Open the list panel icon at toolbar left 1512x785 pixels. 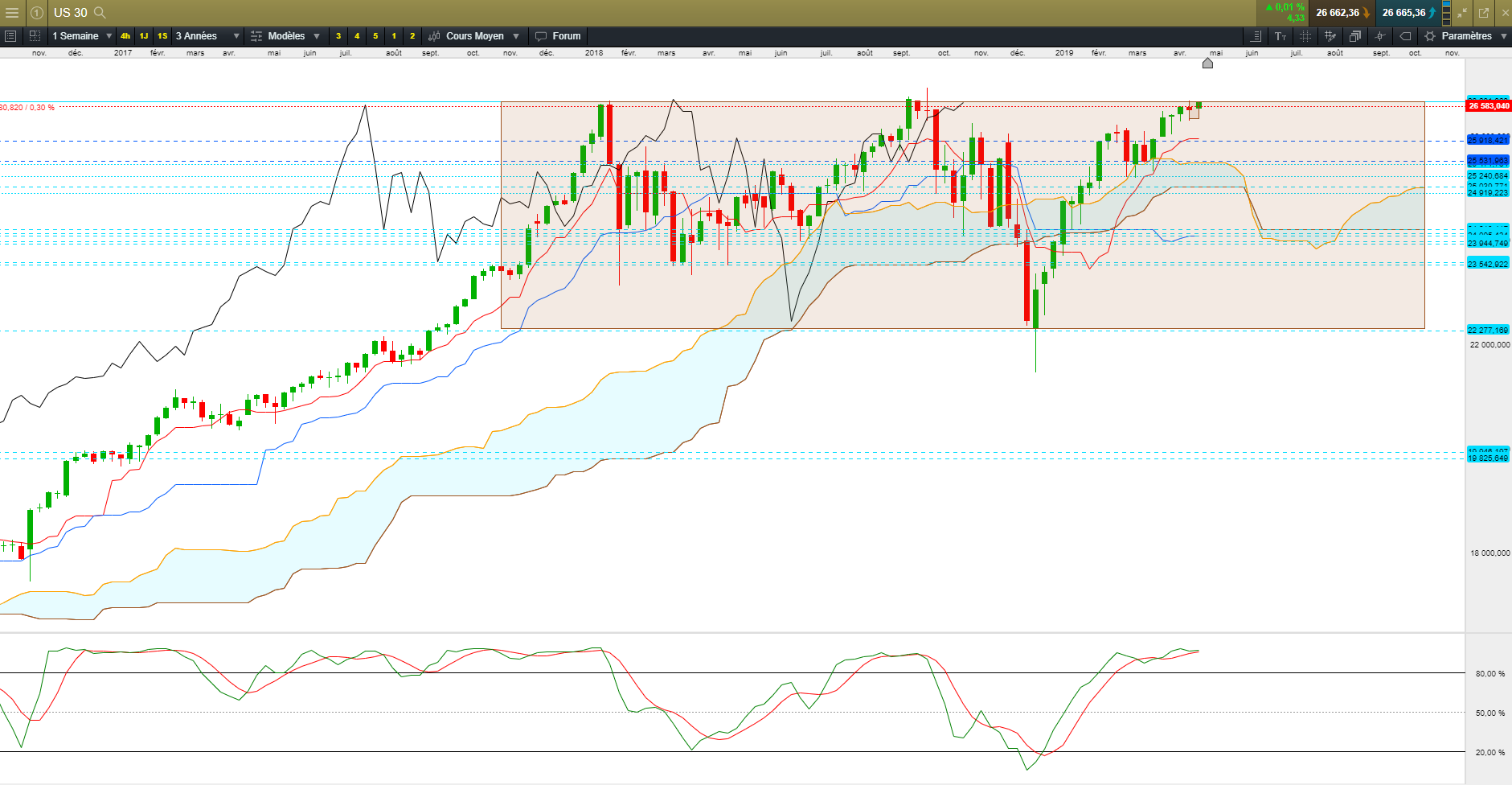point(10,36)
